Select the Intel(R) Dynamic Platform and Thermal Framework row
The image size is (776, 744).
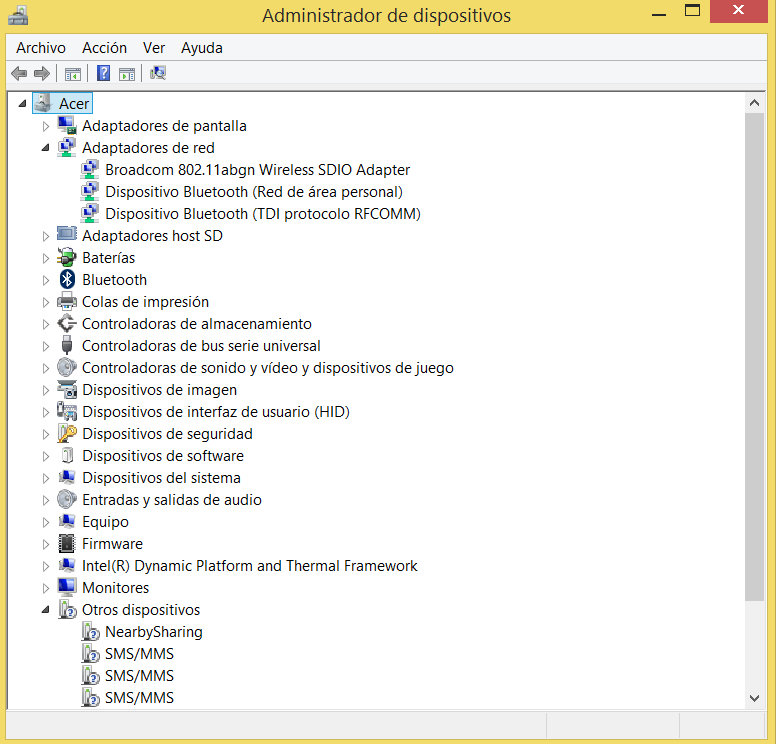pyautogui.click(x=249, y=565)
